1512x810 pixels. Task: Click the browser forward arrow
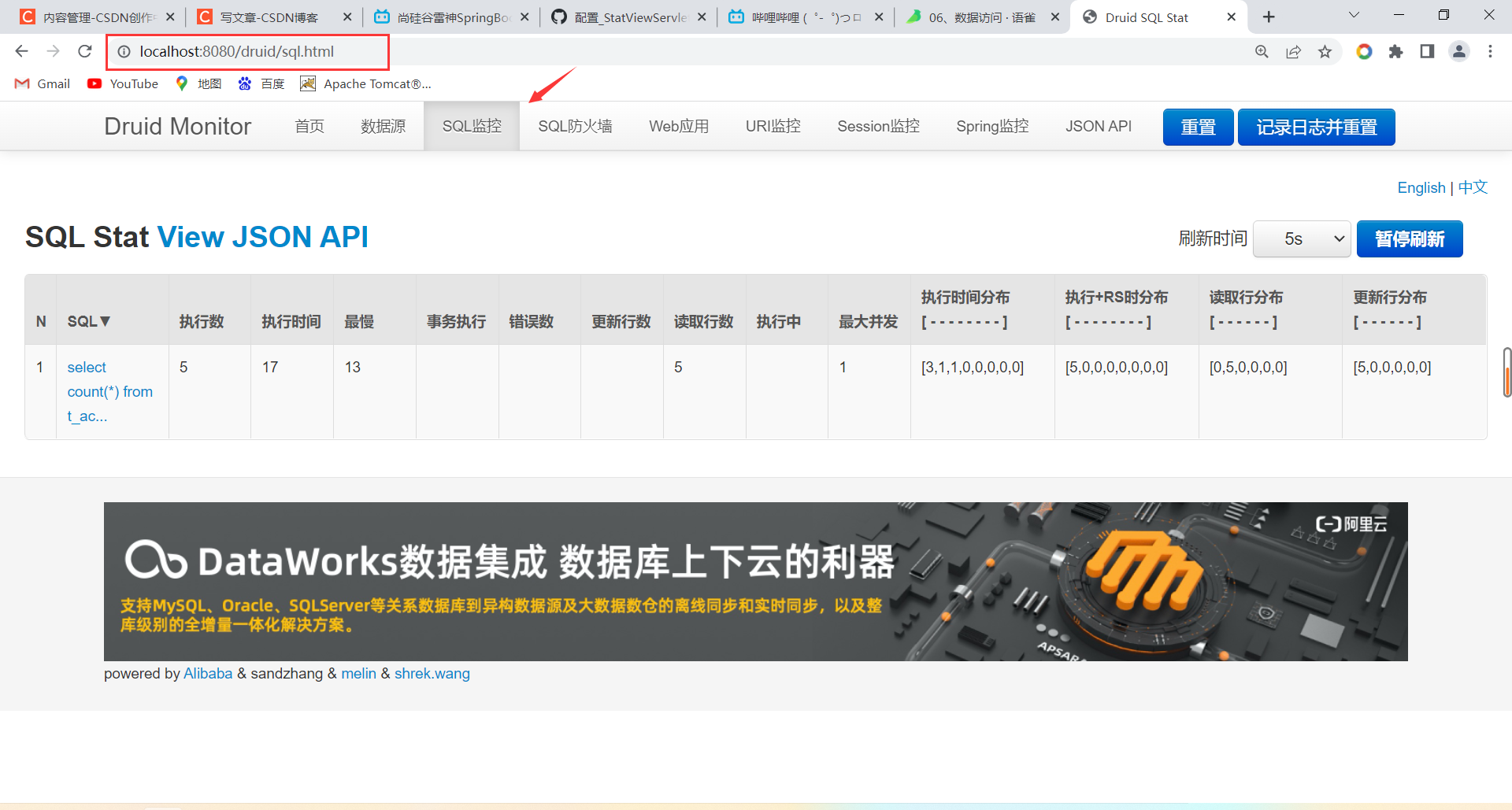point(53,51)
